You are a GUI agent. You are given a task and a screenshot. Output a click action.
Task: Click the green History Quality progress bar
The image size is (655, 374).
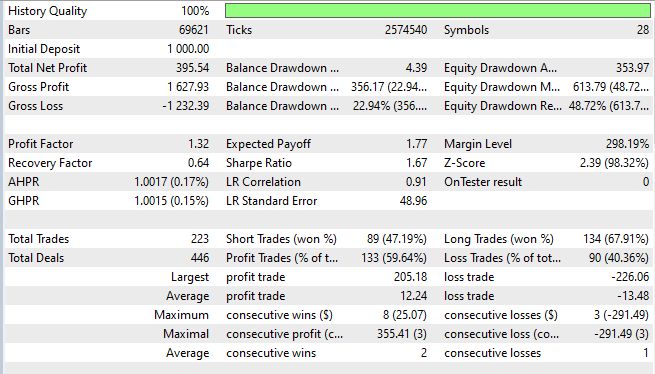pos(437,11)
